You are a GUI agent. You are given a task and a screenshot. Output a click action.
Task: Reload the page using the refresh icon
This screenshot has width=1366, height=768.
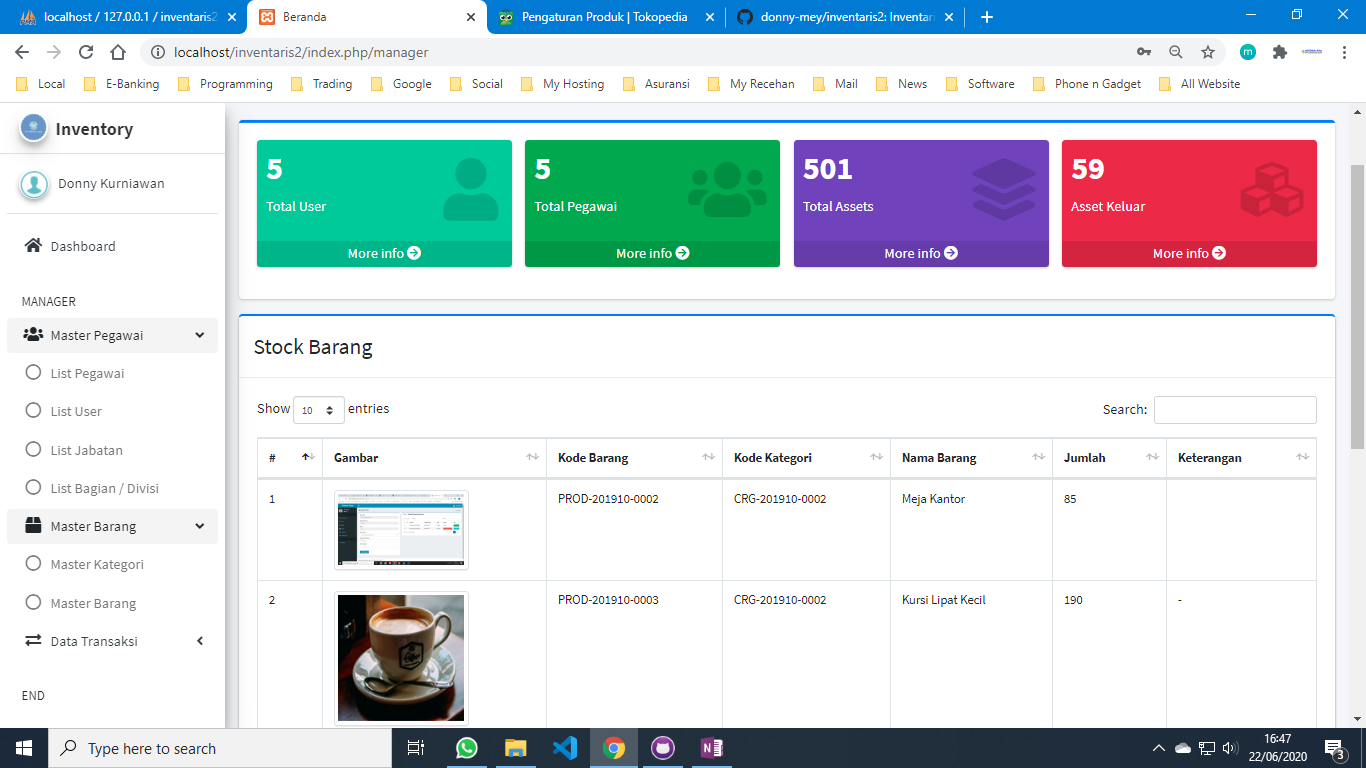tap(86, 52)
